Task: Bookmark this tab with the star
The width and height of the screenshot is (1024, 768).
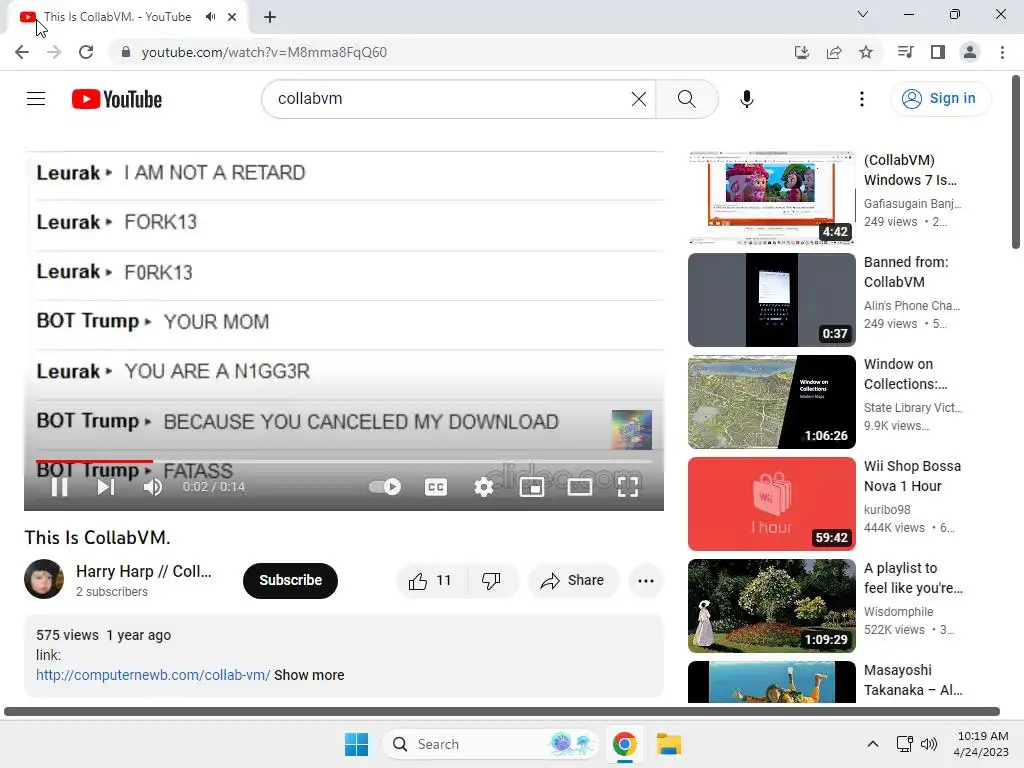Action: 865,52
